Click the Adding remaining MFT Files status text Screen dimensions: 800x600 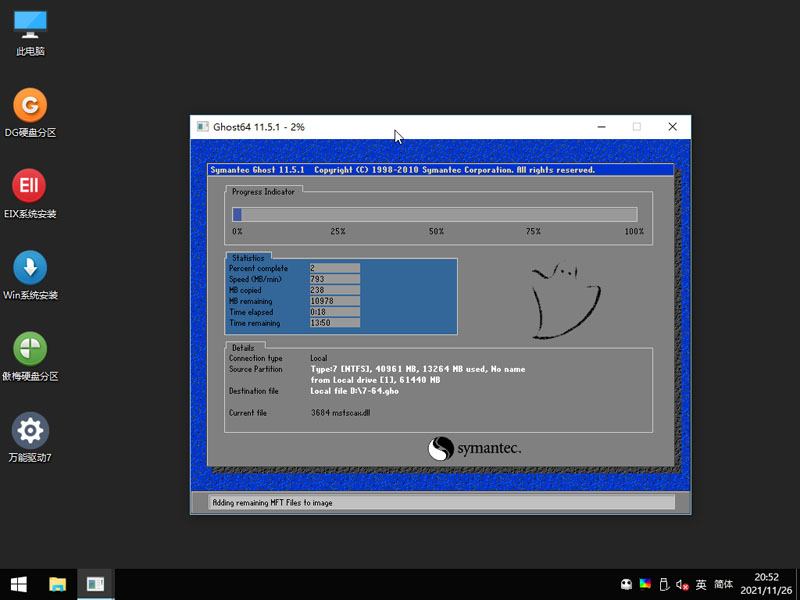[272, 503]
